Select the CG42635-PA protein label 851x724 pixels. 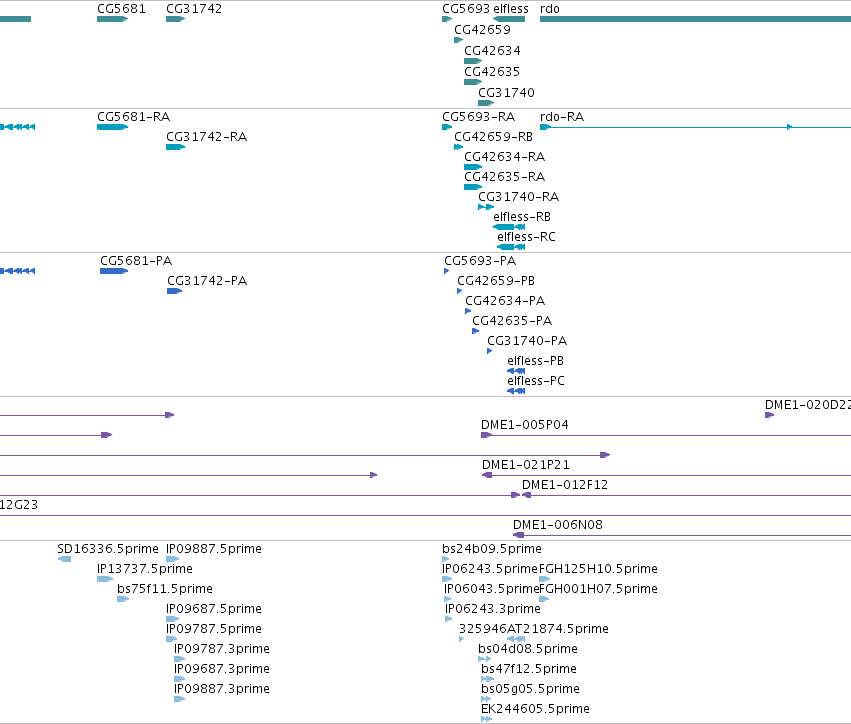[512, 321]
